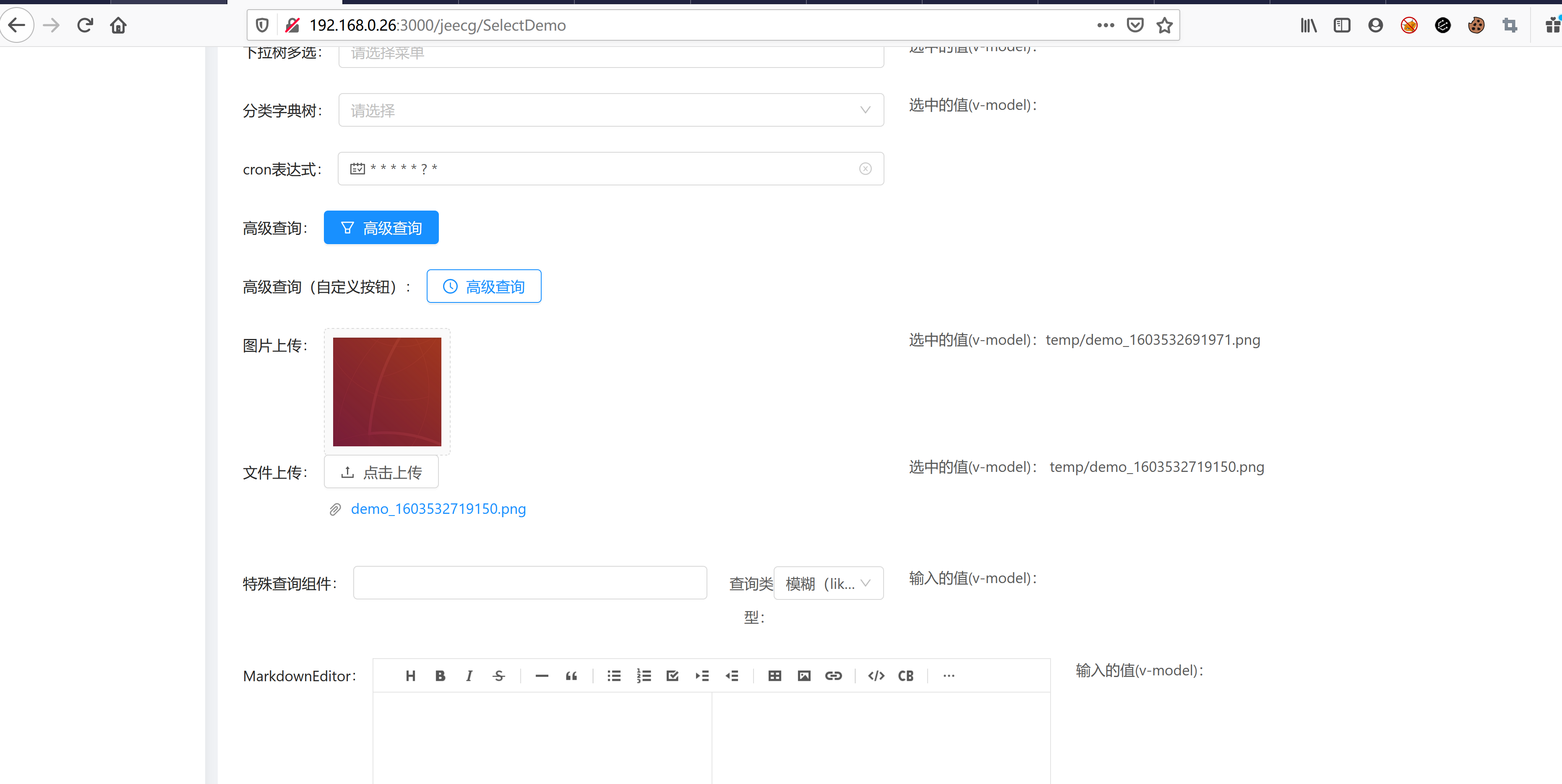The height and width of the screenshot is (784, 1562).
Task: Open the Firefox Library menu
Action: (1308, 25)
